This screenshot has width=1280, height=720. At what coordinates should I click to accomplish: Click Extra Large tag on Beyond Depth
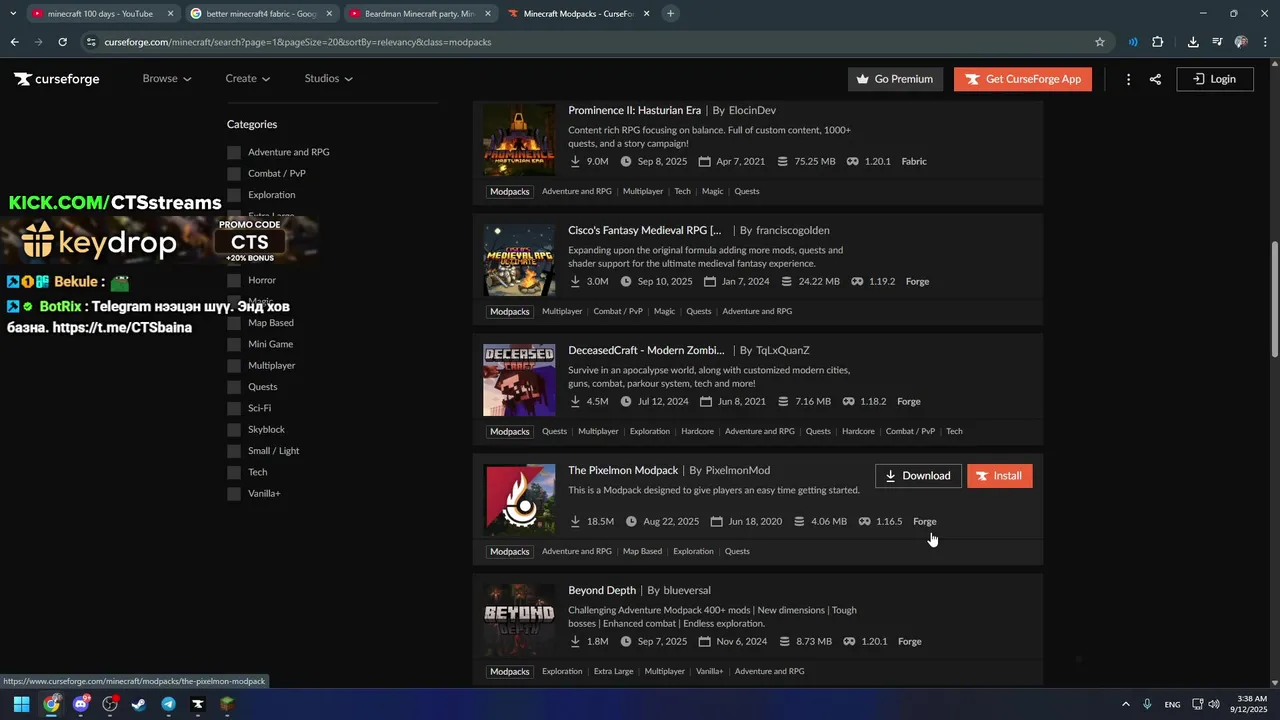pyautogui.click(x=613, y=671)
